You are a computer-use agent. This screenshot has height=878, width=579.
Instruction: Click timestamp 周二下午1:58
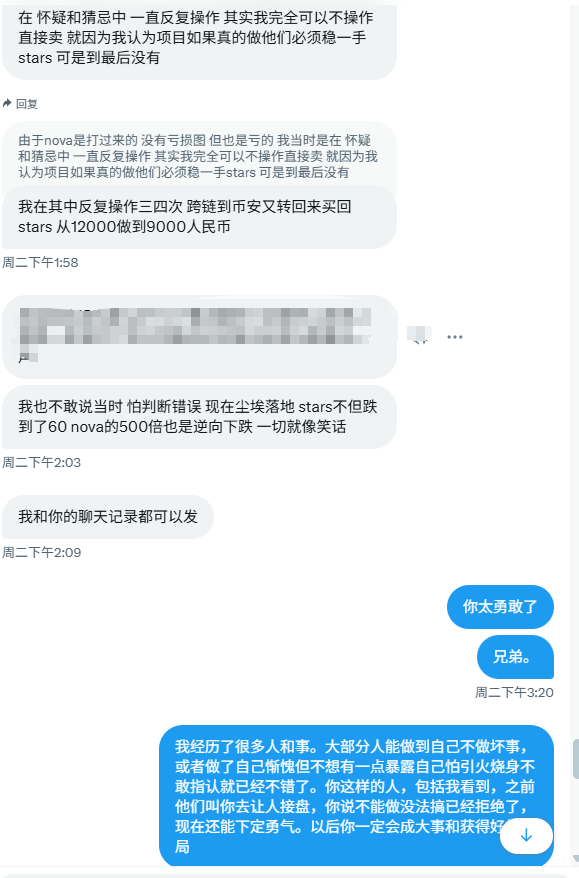coord(40,262)
